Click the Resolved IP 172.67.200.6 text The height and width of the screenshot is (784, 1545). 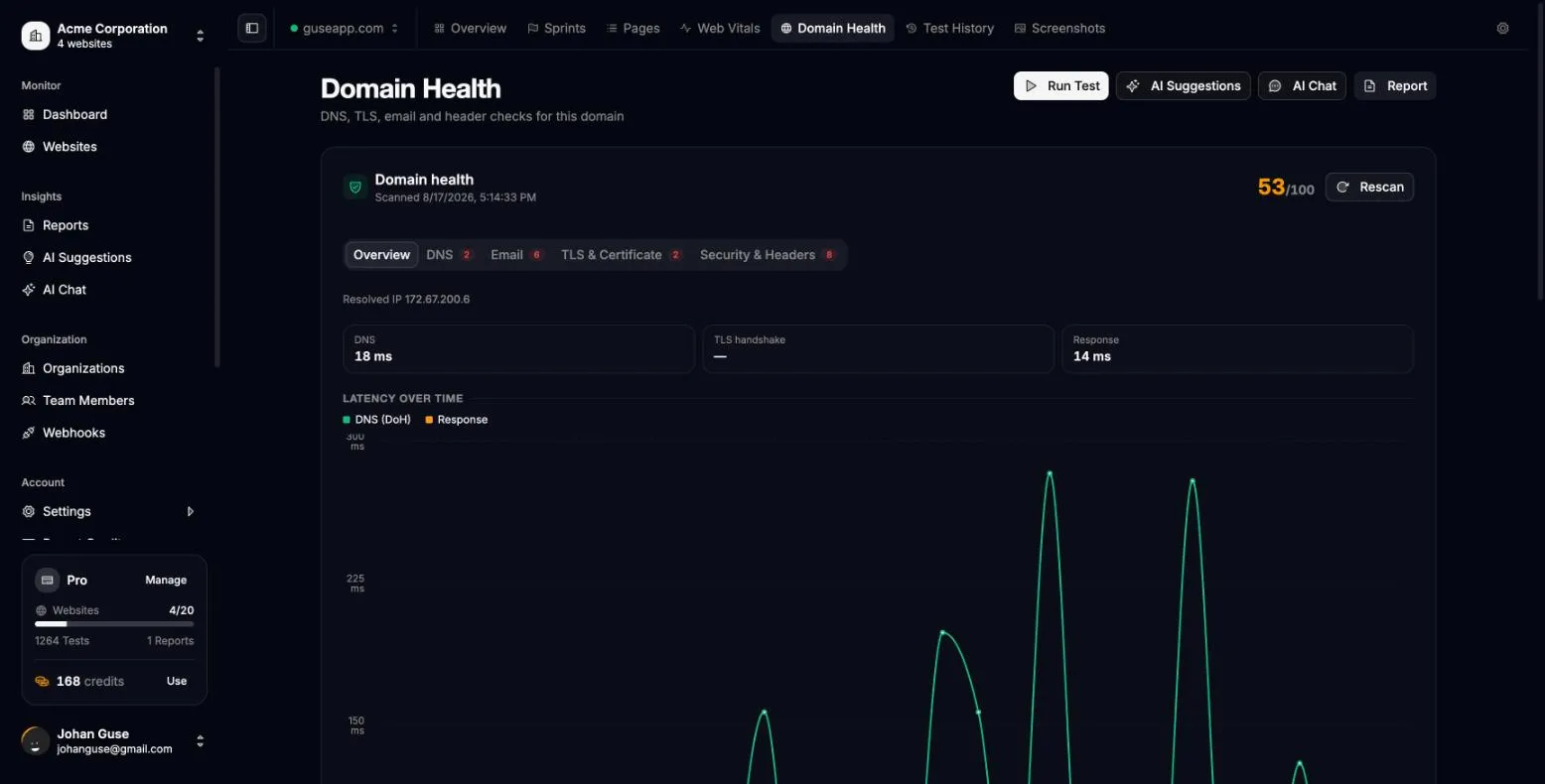406,299
